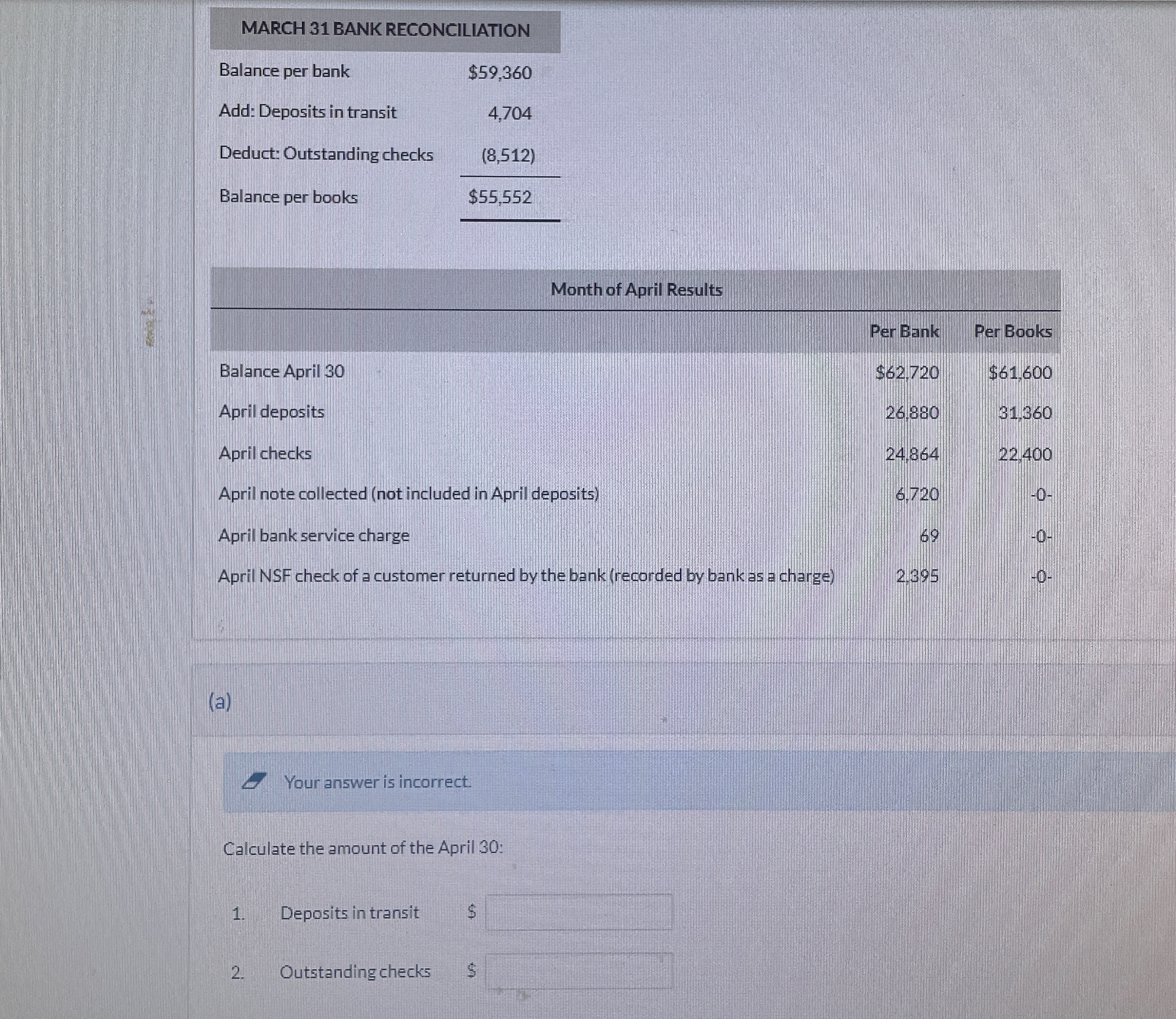Click the 'Deduct: Outstanding checks' label
1176x1019 pixels.
coord(326,154)
